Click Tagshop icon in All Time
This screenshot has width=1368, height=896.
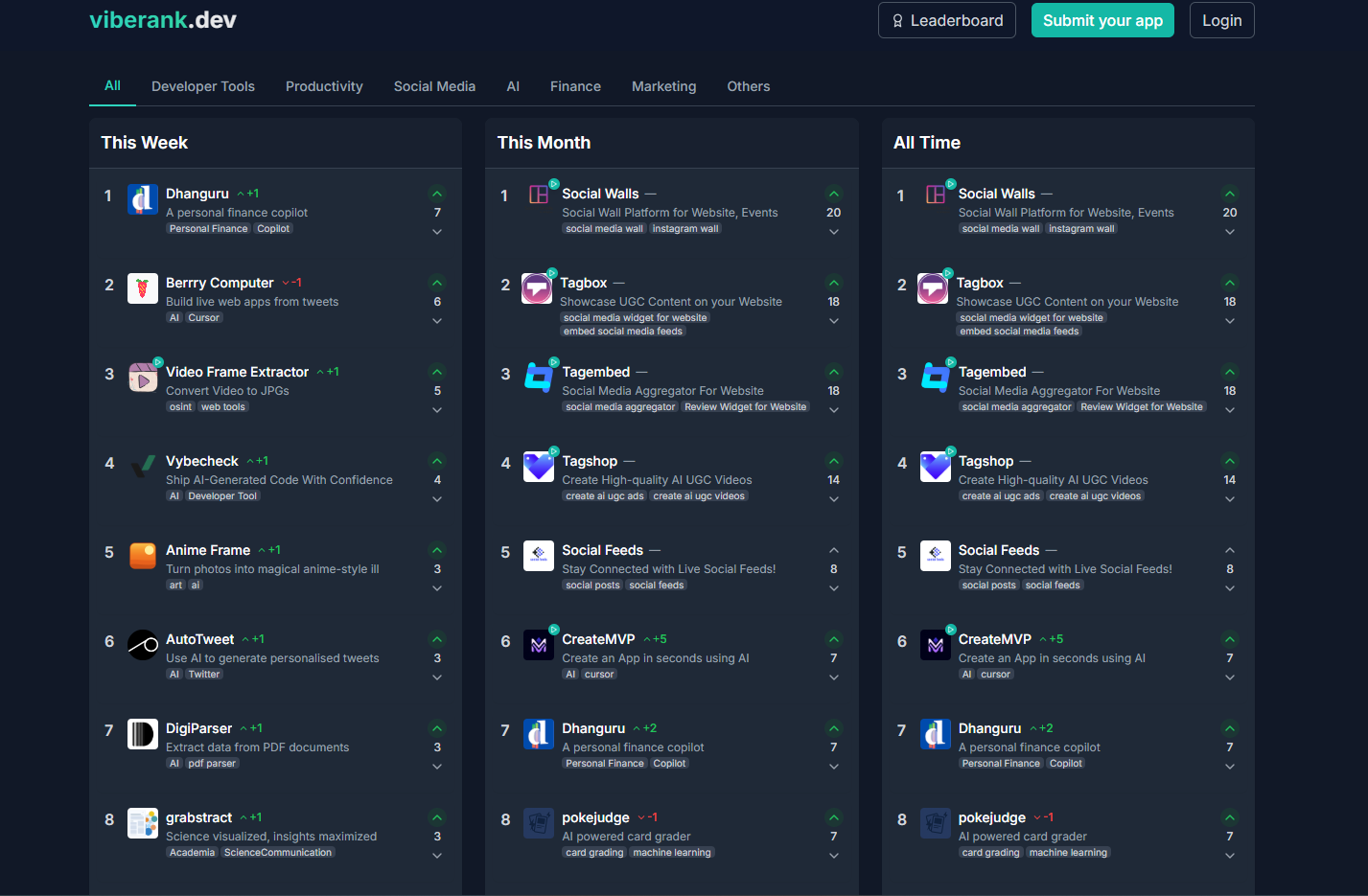(936, 467)
